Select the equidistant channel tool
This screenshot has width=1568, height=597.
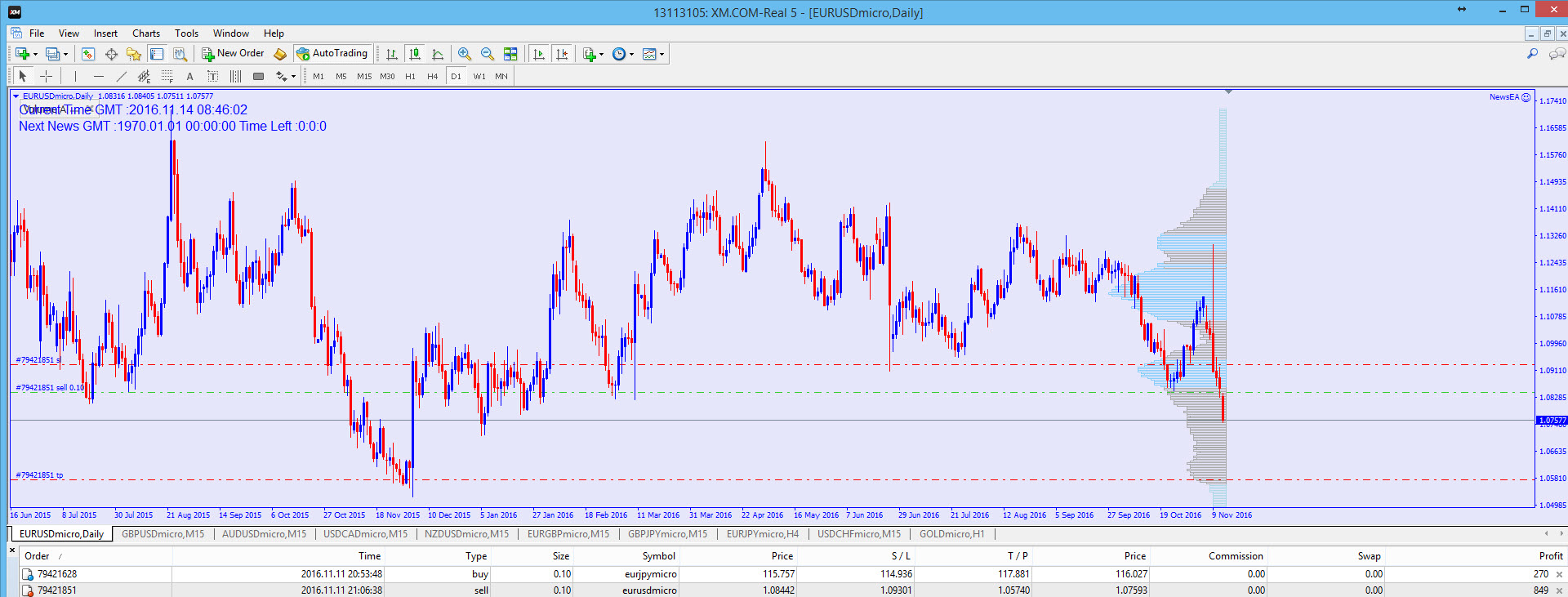[145, 76]
